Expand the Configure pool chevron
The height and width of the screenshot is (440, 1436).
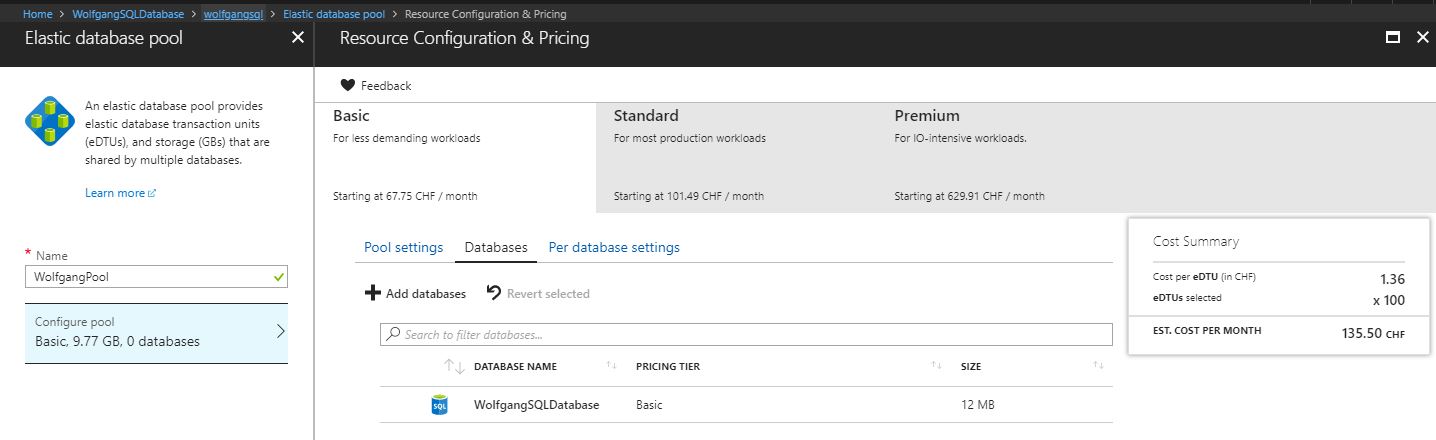point(280,331)
